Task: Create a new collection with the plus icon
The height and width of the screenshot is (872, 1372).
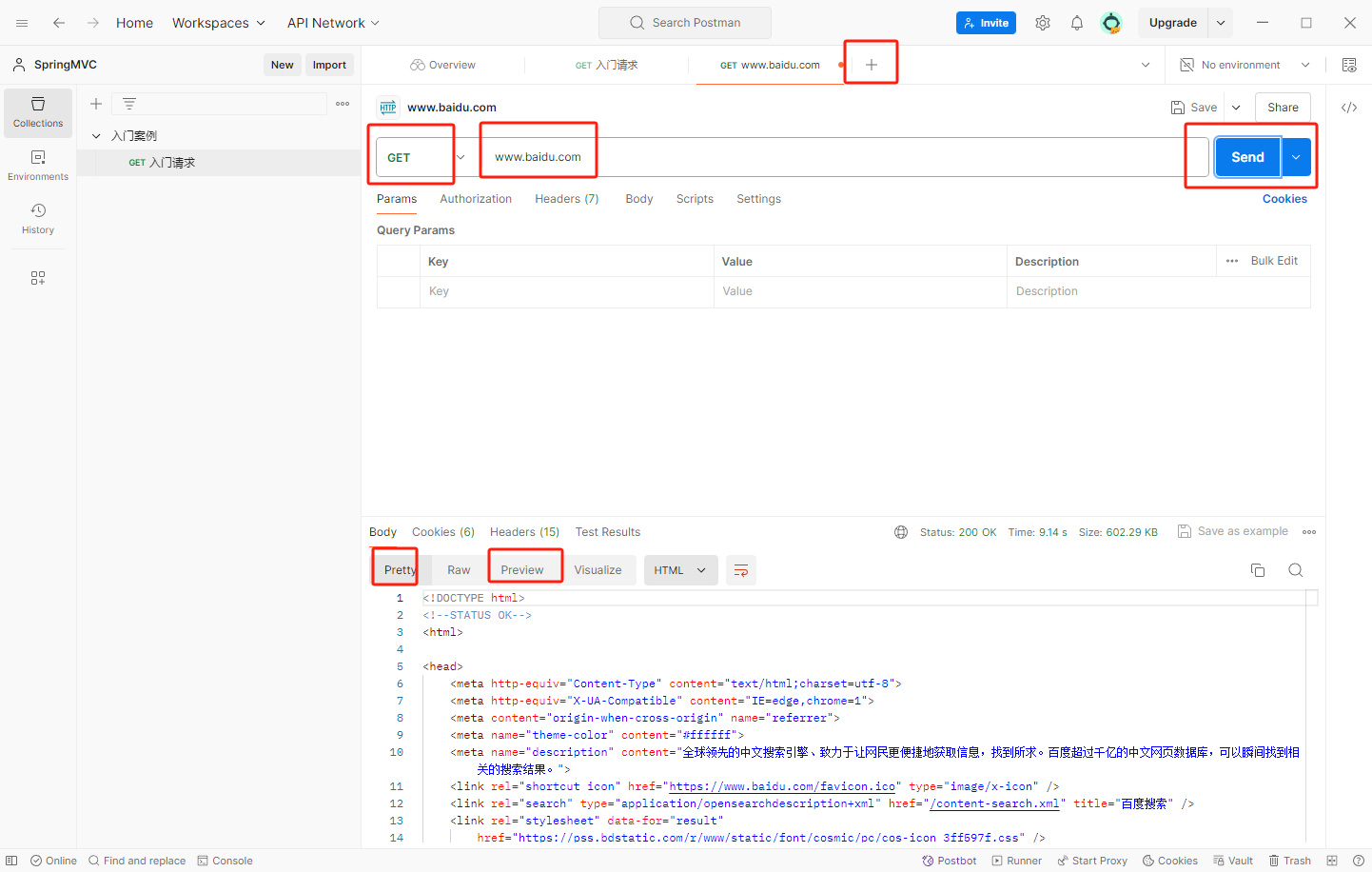Action: point(96,104)
